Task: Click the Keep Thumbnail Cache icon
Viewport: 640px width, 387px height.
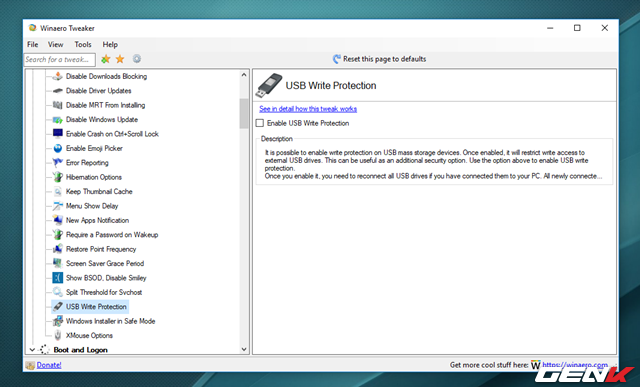Action: [58, 191]
